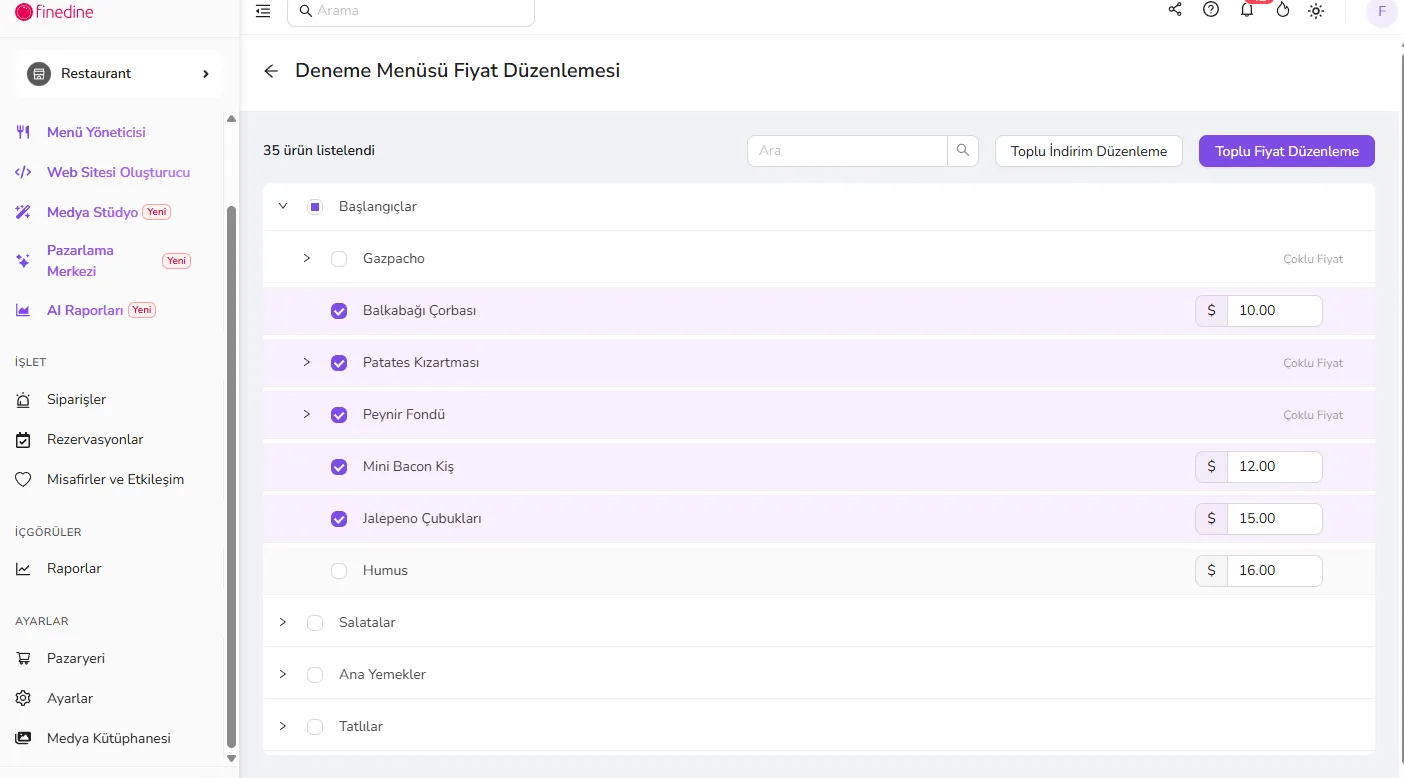The image size is (1404, 778).
Task: Click the Arama search field
Action: click(x=411, y=11)
